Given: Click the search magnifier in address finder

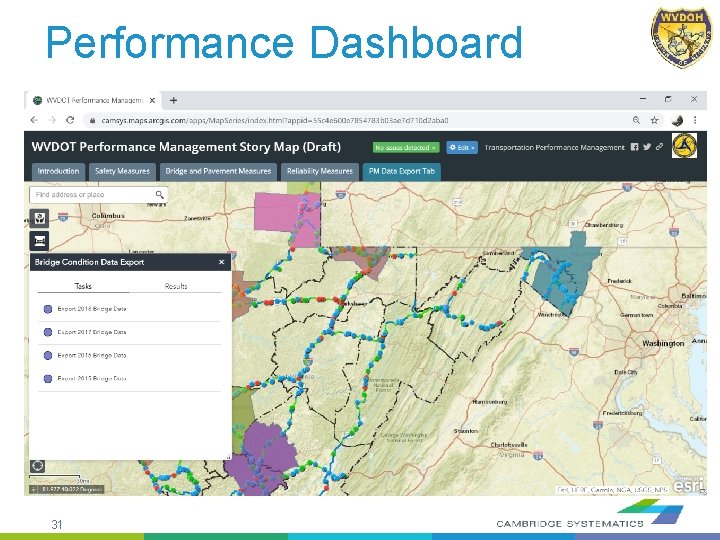Looking at the screenshot, I should (x=159, y=195).
